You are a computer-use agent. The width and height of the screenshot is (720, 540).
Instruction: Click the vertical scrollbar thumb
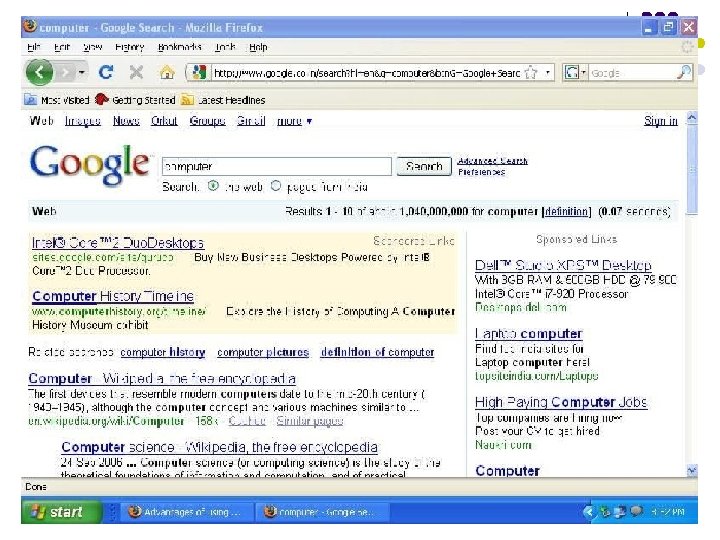click(x=692, y=170)
